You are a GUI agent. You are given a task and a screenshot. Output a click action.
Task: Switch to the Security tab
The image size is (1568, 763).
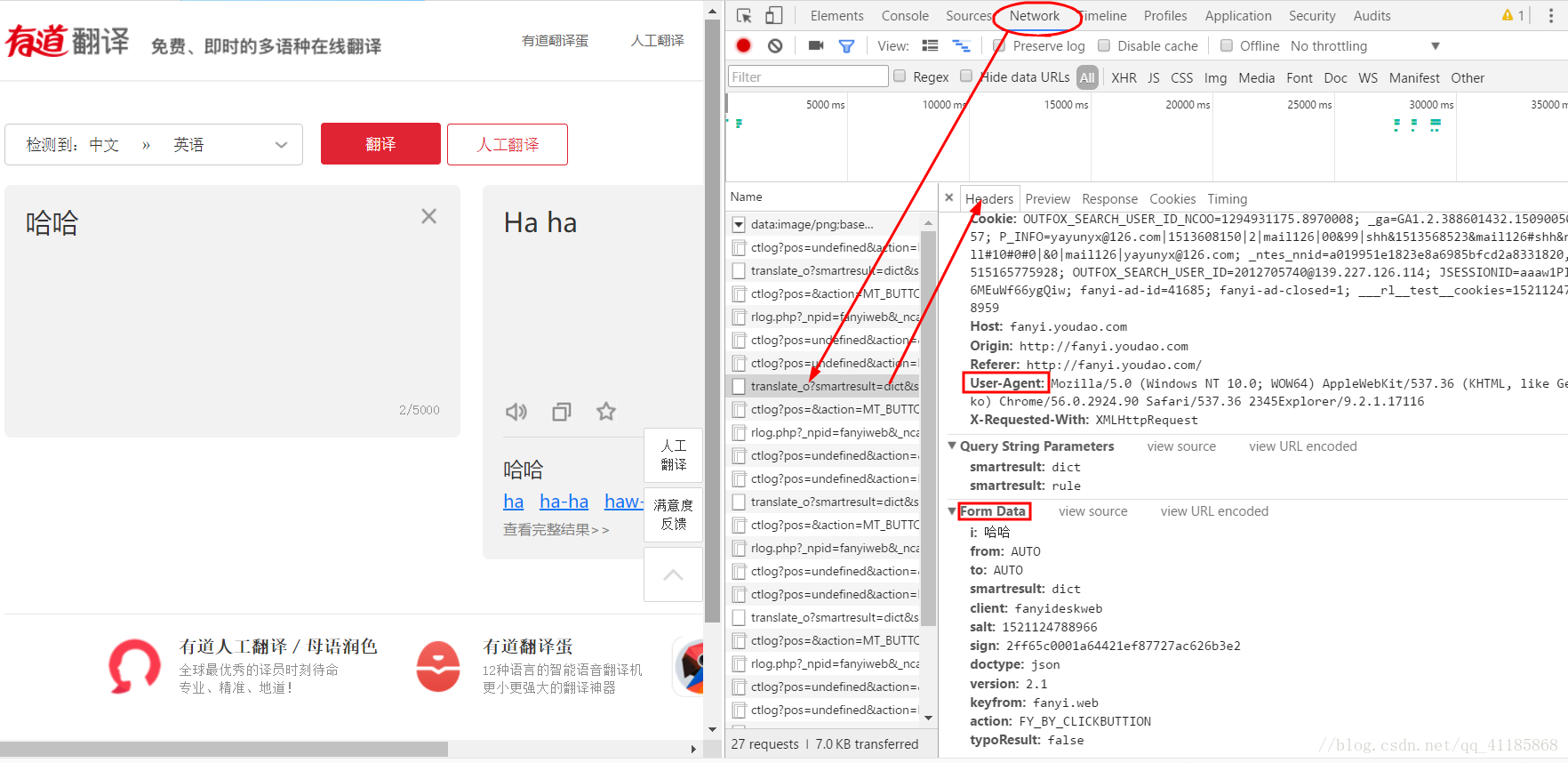1312,15
